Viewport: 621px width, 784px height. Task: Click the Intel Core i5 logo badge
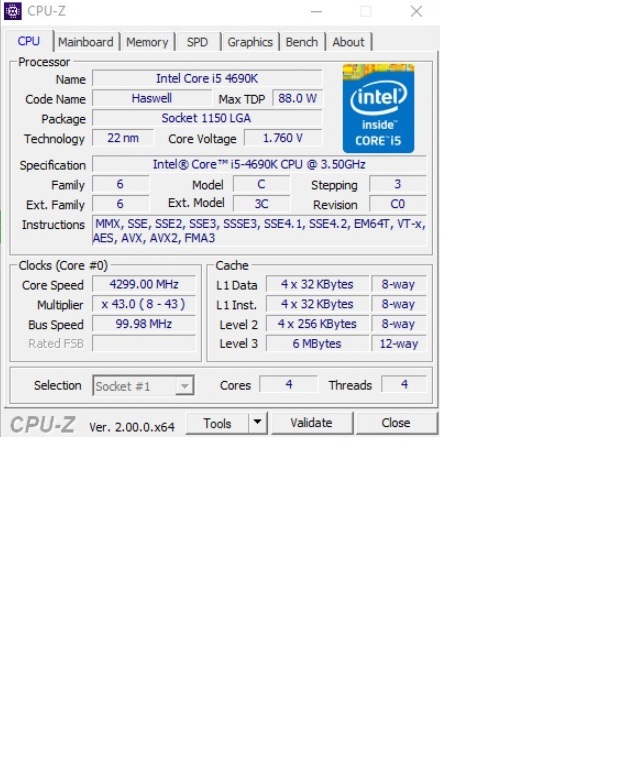pyautogui.click(x=378, y=108)
